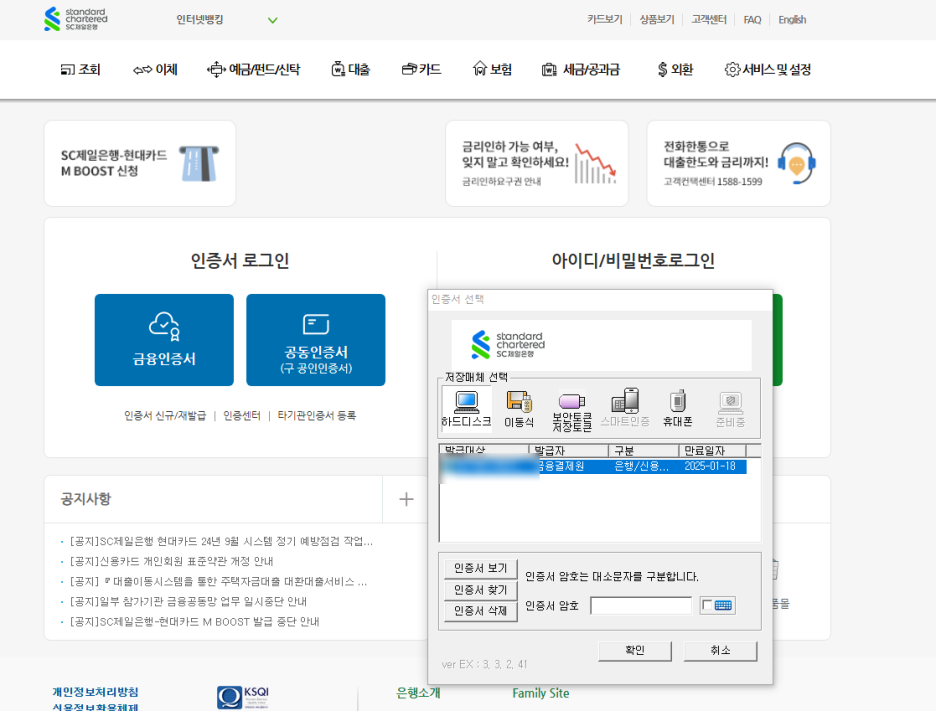Viewport: 936px width, 711px height.
Task: Open the 보험 menu
Action: coord(492,70)
